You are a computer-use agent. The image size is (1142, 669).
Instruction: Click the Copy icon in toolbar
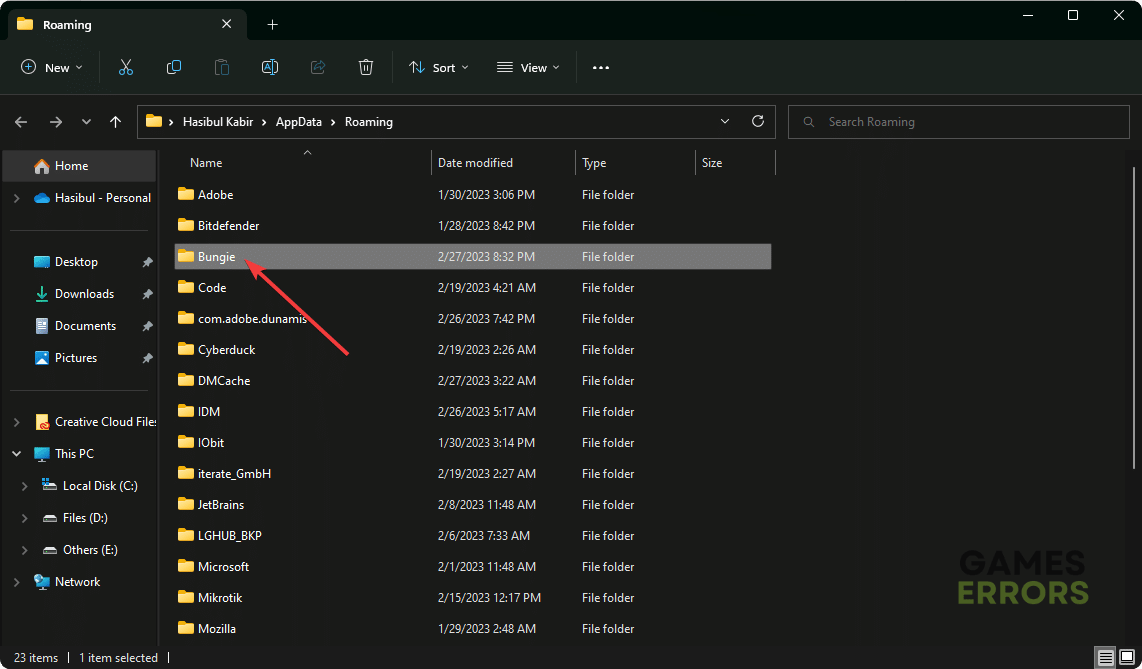click(174, 67)
